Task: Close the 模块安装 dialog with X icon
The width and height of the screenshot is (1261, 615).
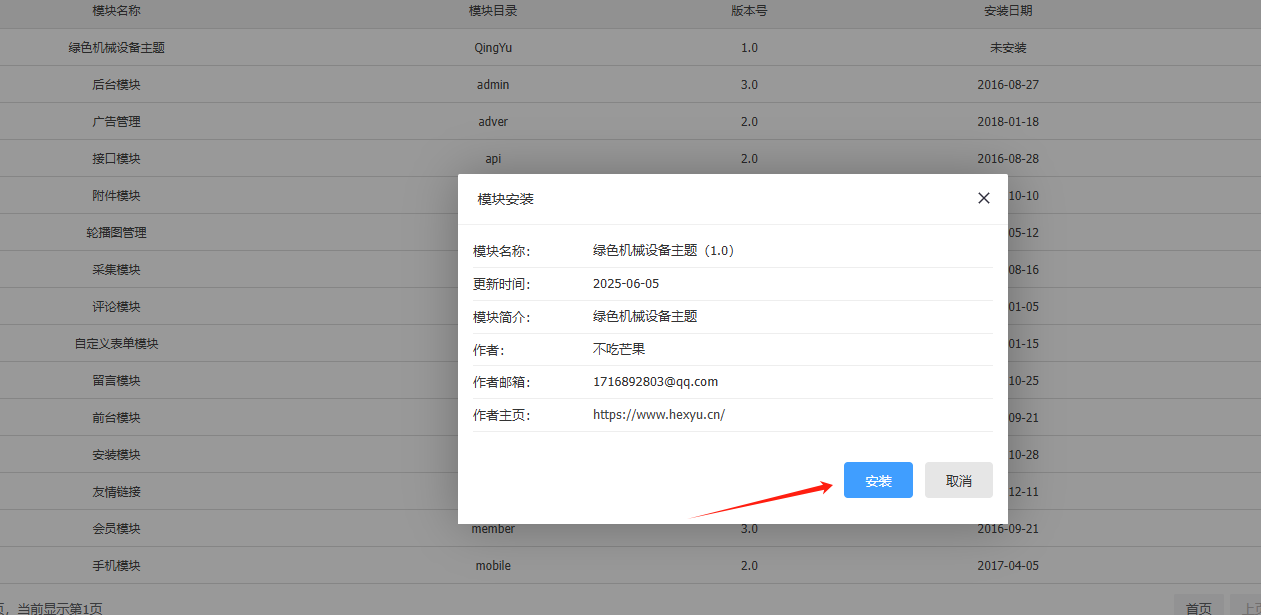Action: tap(983, 198)
